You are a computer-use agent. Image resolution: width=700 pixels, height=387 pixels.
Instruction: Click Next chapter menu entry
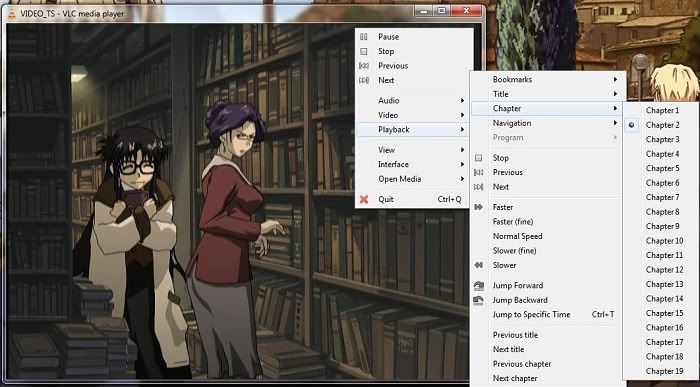pyautogui.click(x=546, y=379)
